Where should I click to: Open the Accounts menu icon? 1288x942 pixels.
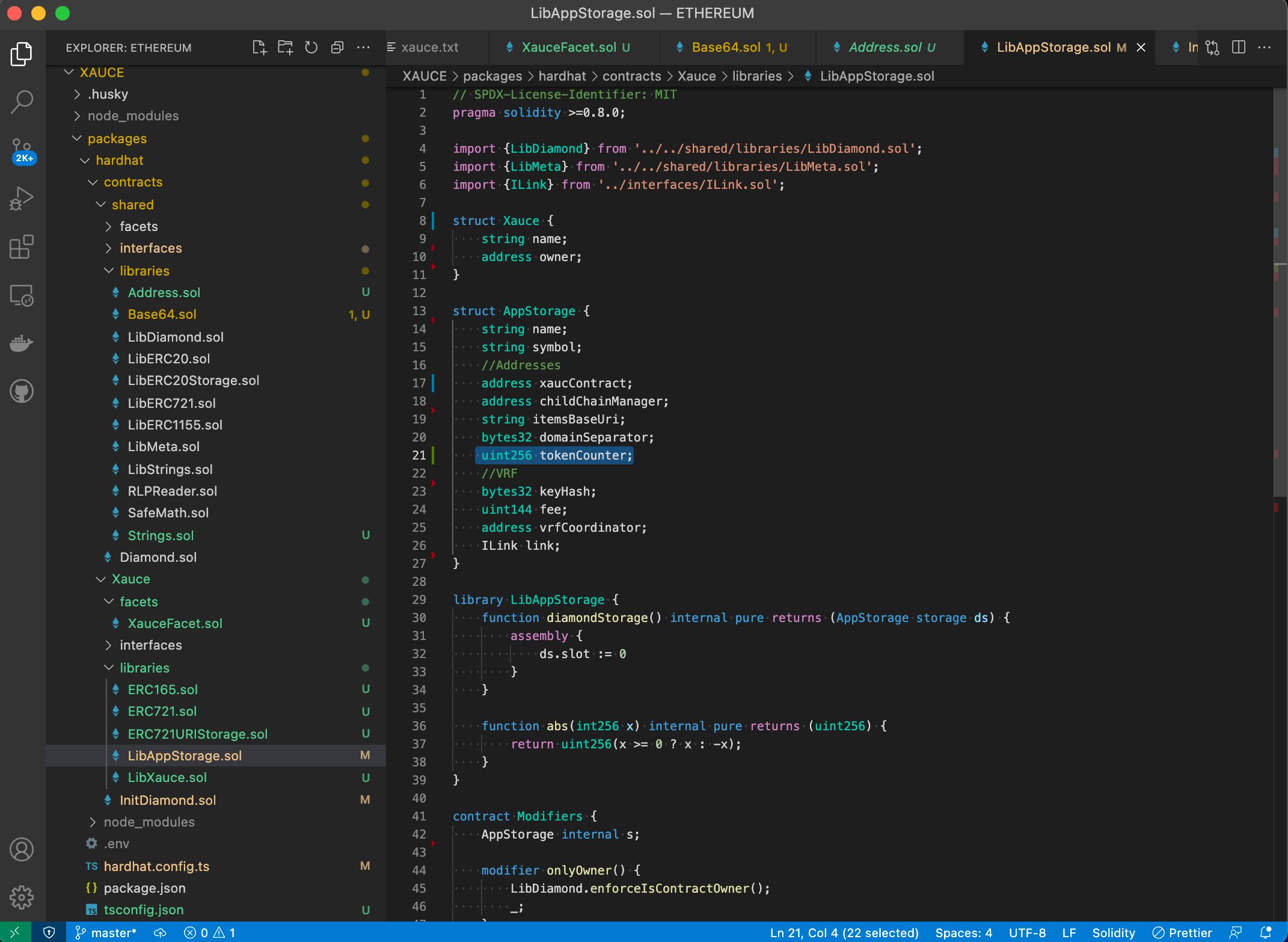pos(22,849)
